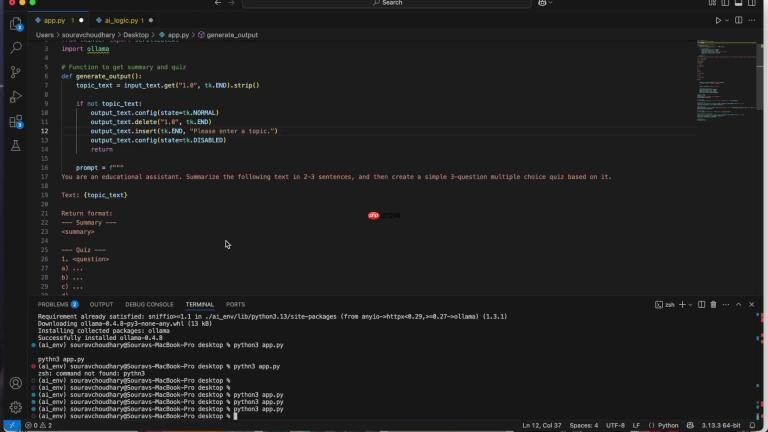Change end of line sequence LF
The image size is (768, 432).
636,426
